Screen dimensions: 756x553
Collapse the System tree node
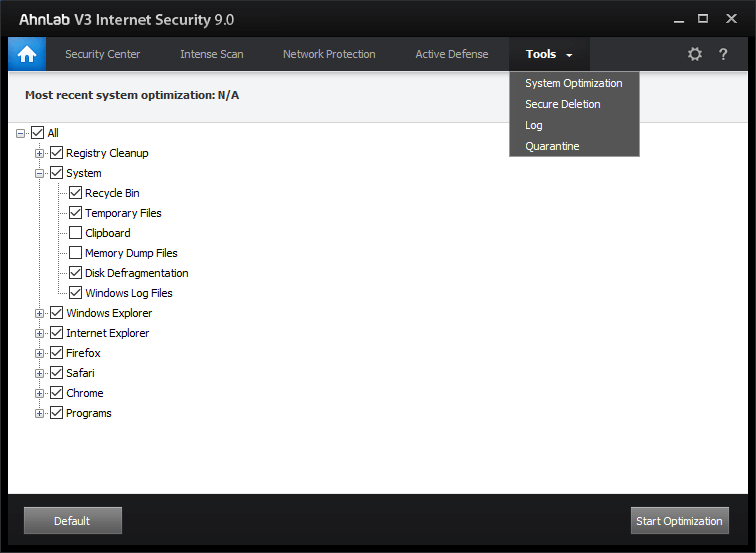(40, 173)
